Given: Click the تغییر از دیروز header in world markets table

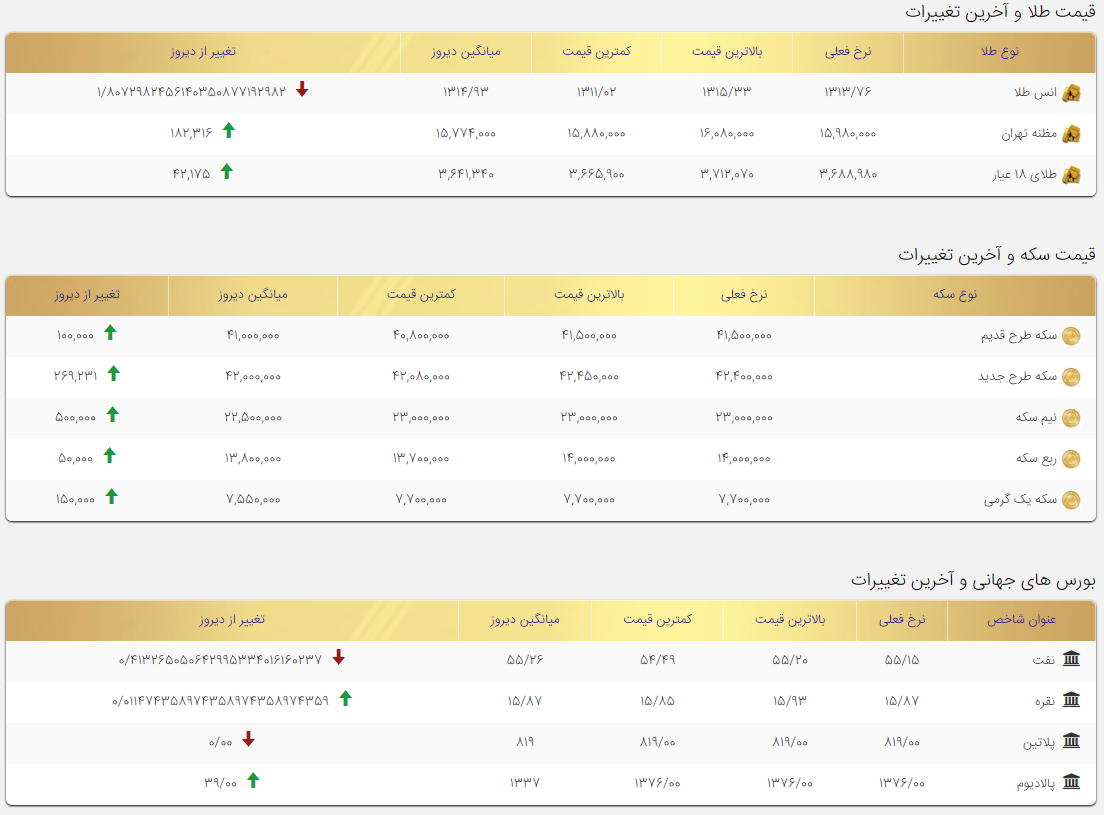Looking at the screenshot, I should (x=232, y=619).
